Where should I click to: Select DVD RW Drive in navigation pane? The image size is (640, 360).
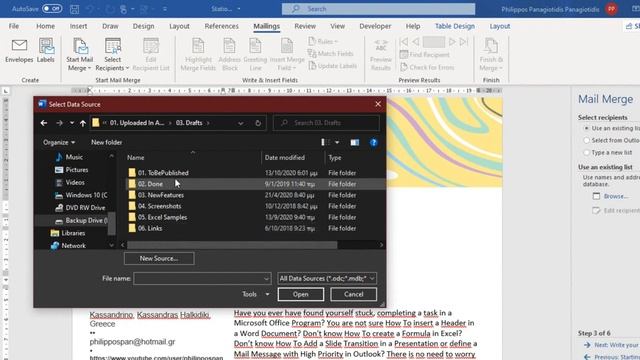[85, 208]
